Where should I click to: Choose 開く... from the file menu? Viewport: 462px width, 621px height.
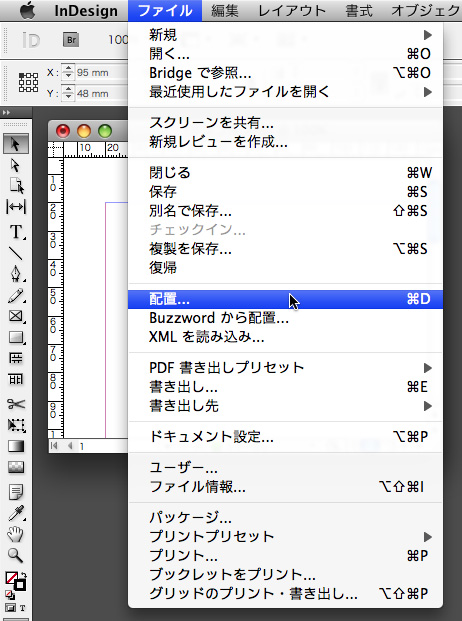coord(285,53)
